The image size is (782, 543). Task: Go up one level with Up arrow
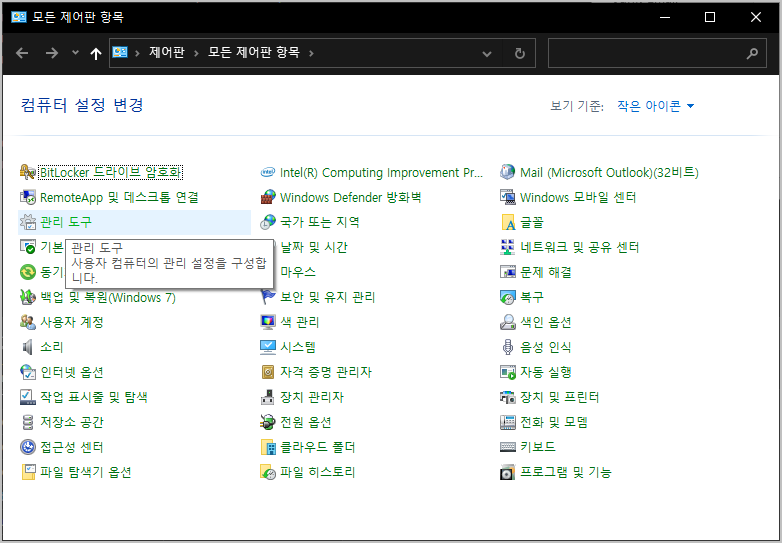(x=95, y=53)
